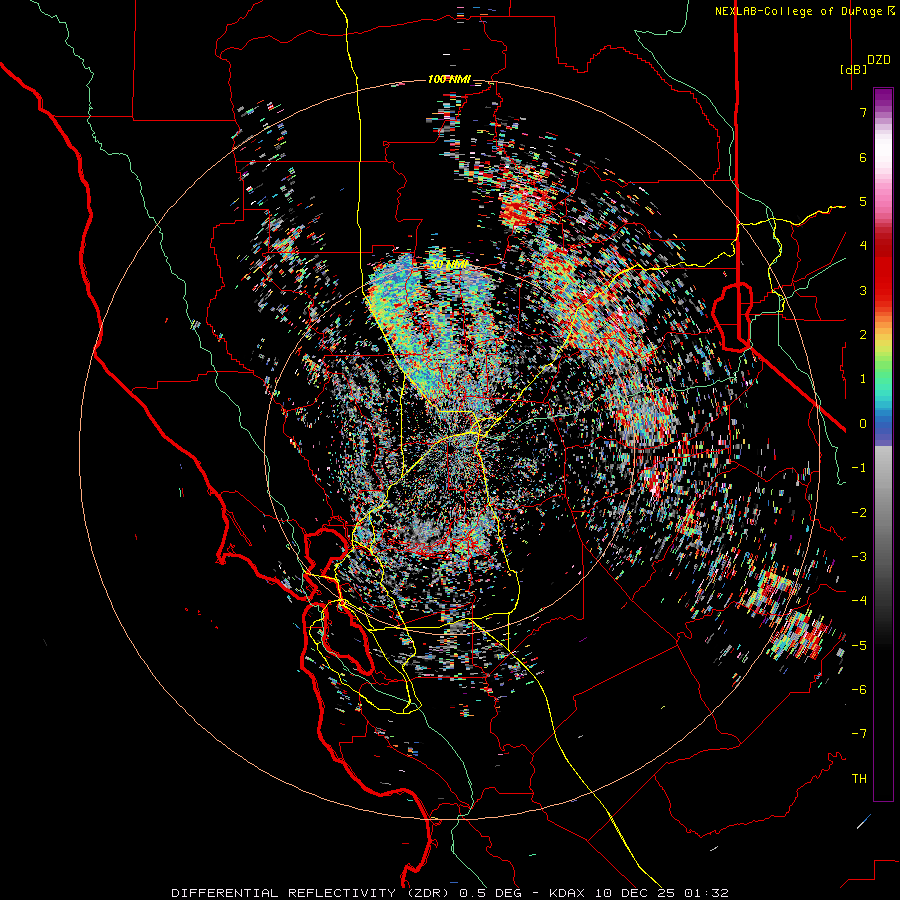Click the 5 value on the color scale
900x900 pixels.
863,201
